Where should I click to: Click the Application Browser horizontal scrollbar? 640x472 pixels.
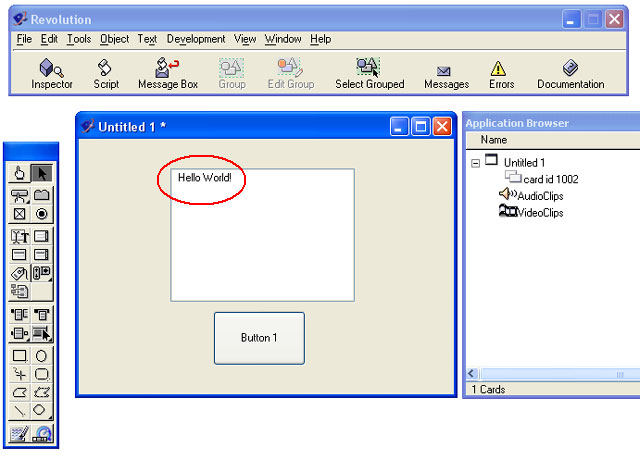pyautogui.click(x=561, y=374)
